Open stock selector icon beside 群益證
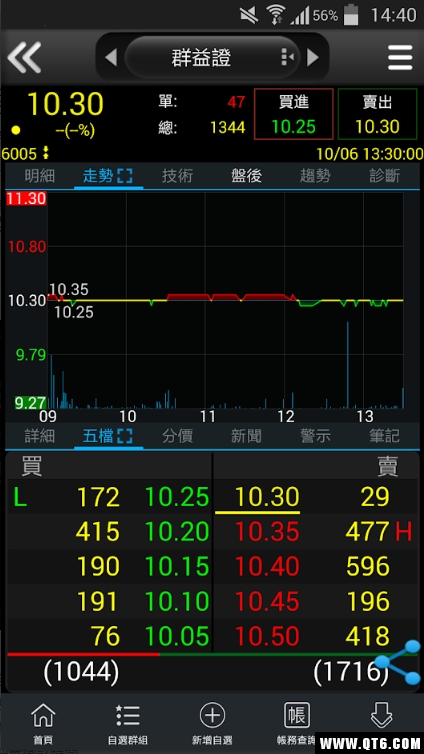The height and width of the screenshot is (754, 424). pyautogui.click(x=287, y=58)
